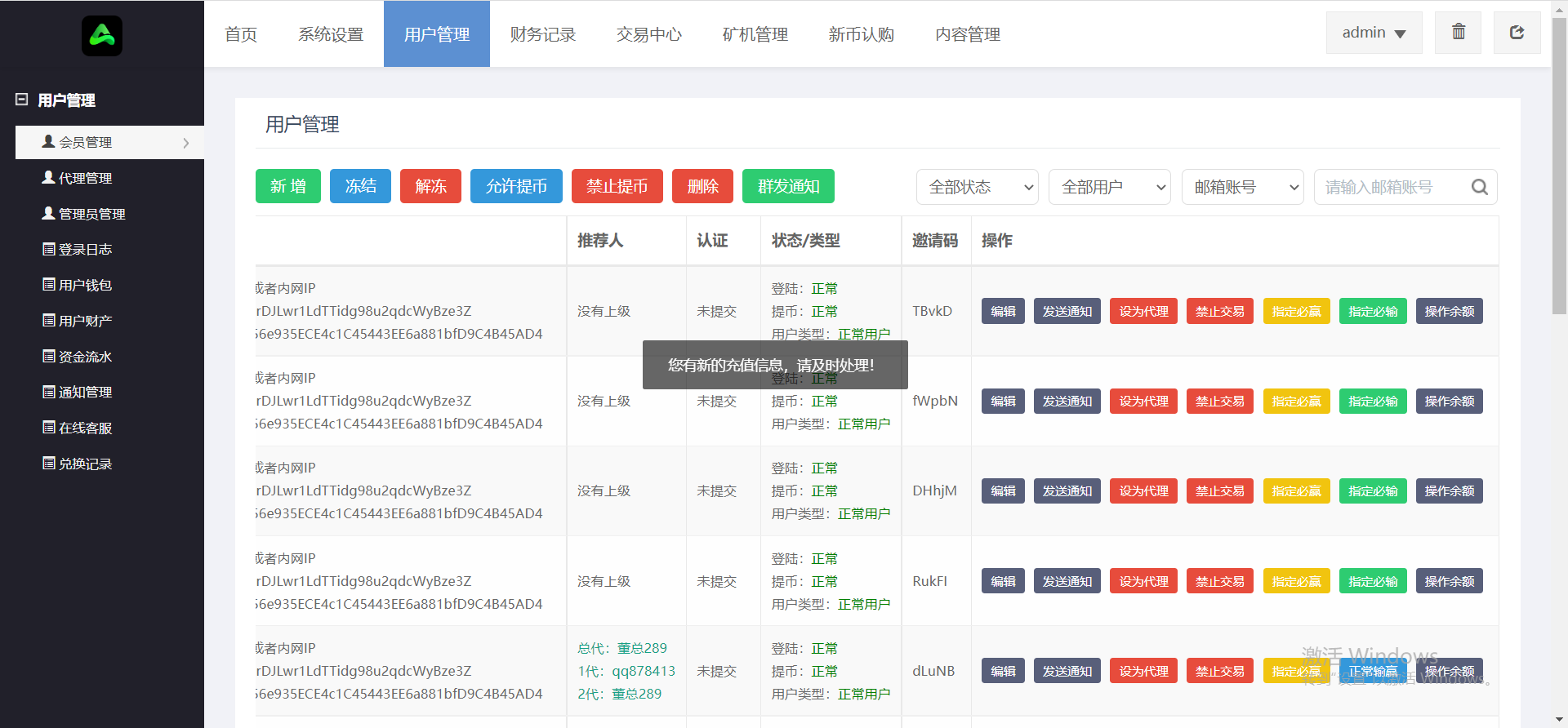
Task: Click 指定必赢 in the RukFI row
Action: [1296, 581]
